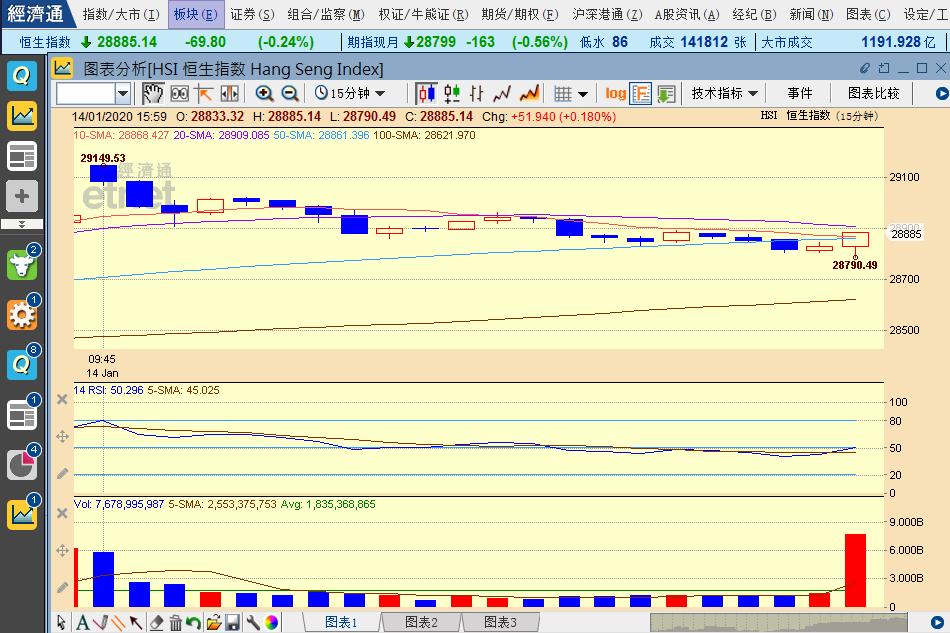
Task: Open the 权证/牛熊证 menu
Action: coord(423,14)
